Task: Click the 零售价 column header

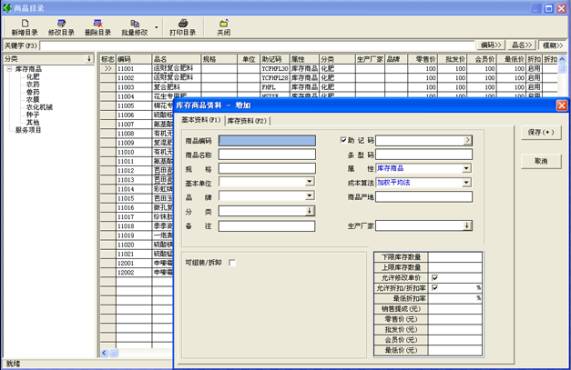Action: tap(422, 59)
